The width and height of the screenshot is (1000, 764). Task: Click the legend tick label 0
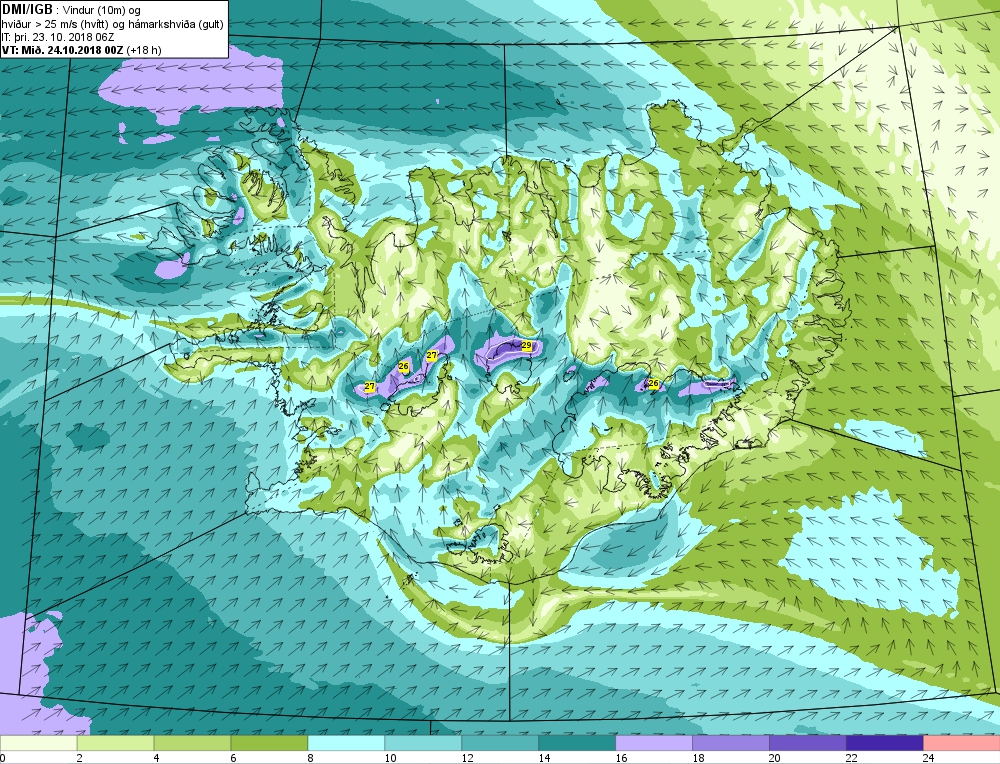(x=3, y=758)
